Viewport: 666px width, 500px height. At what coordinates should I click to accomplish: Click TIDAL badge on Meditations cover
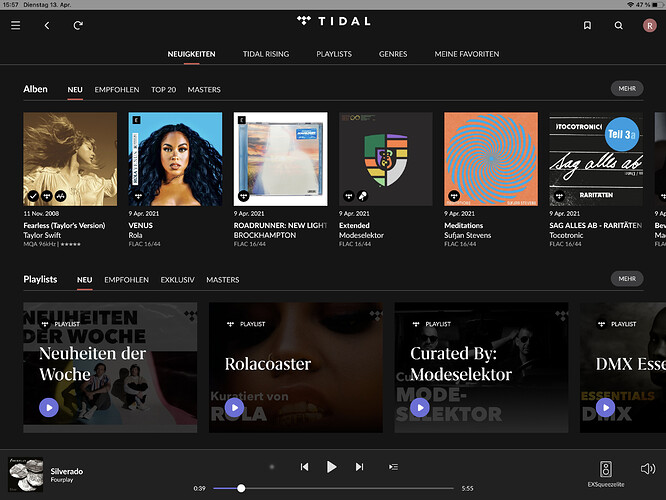tap(454, 196)
